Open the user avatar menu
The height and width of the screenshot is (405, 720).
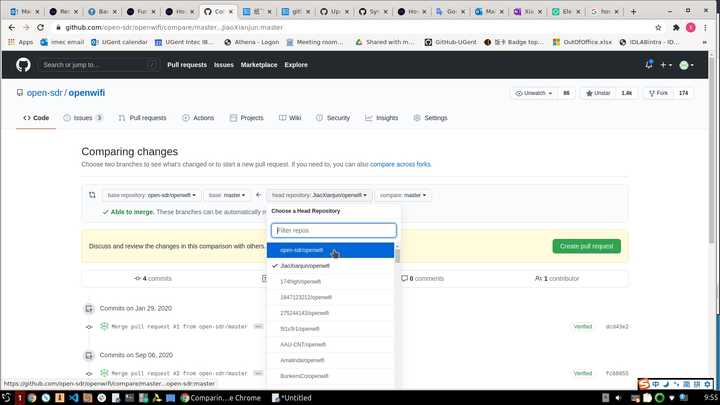pos(686,65)
